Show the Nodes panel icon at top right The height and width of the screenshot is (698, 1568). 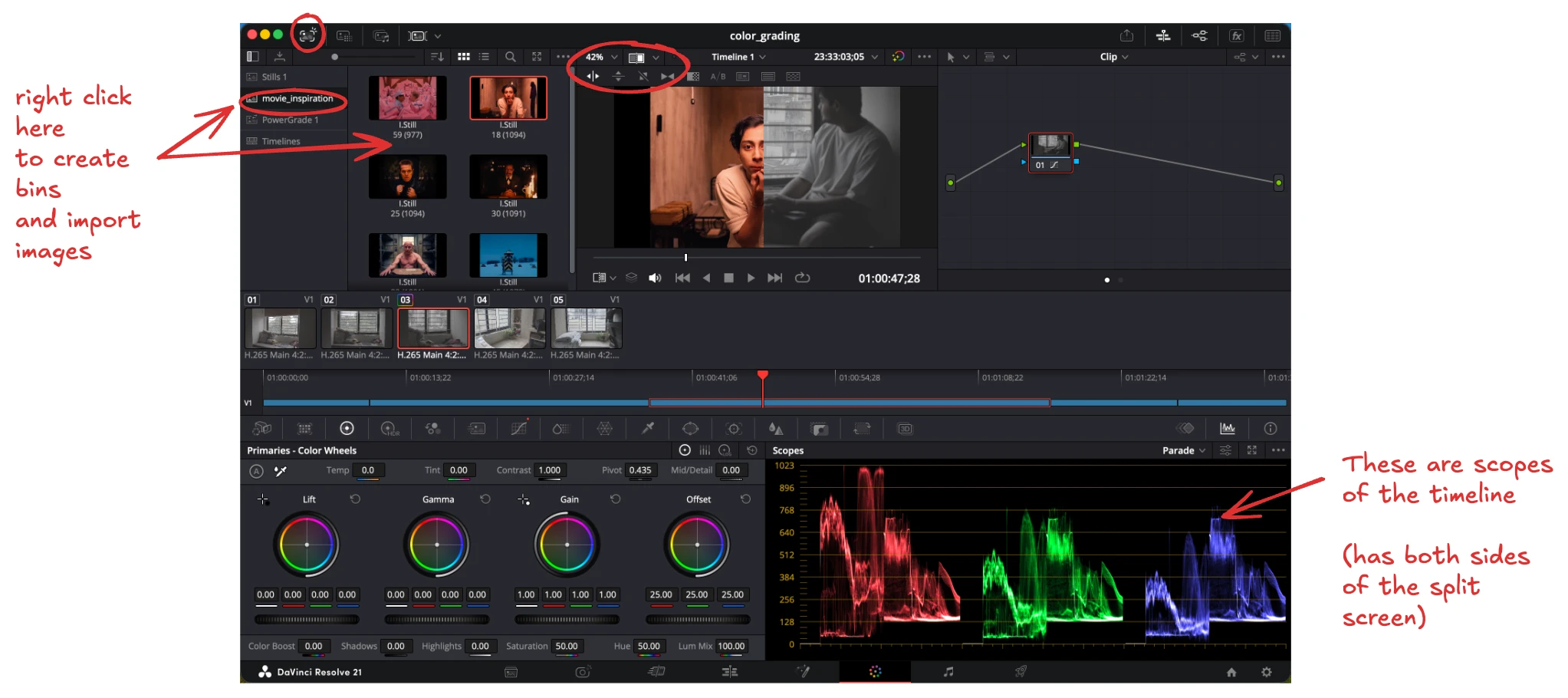1200,35
